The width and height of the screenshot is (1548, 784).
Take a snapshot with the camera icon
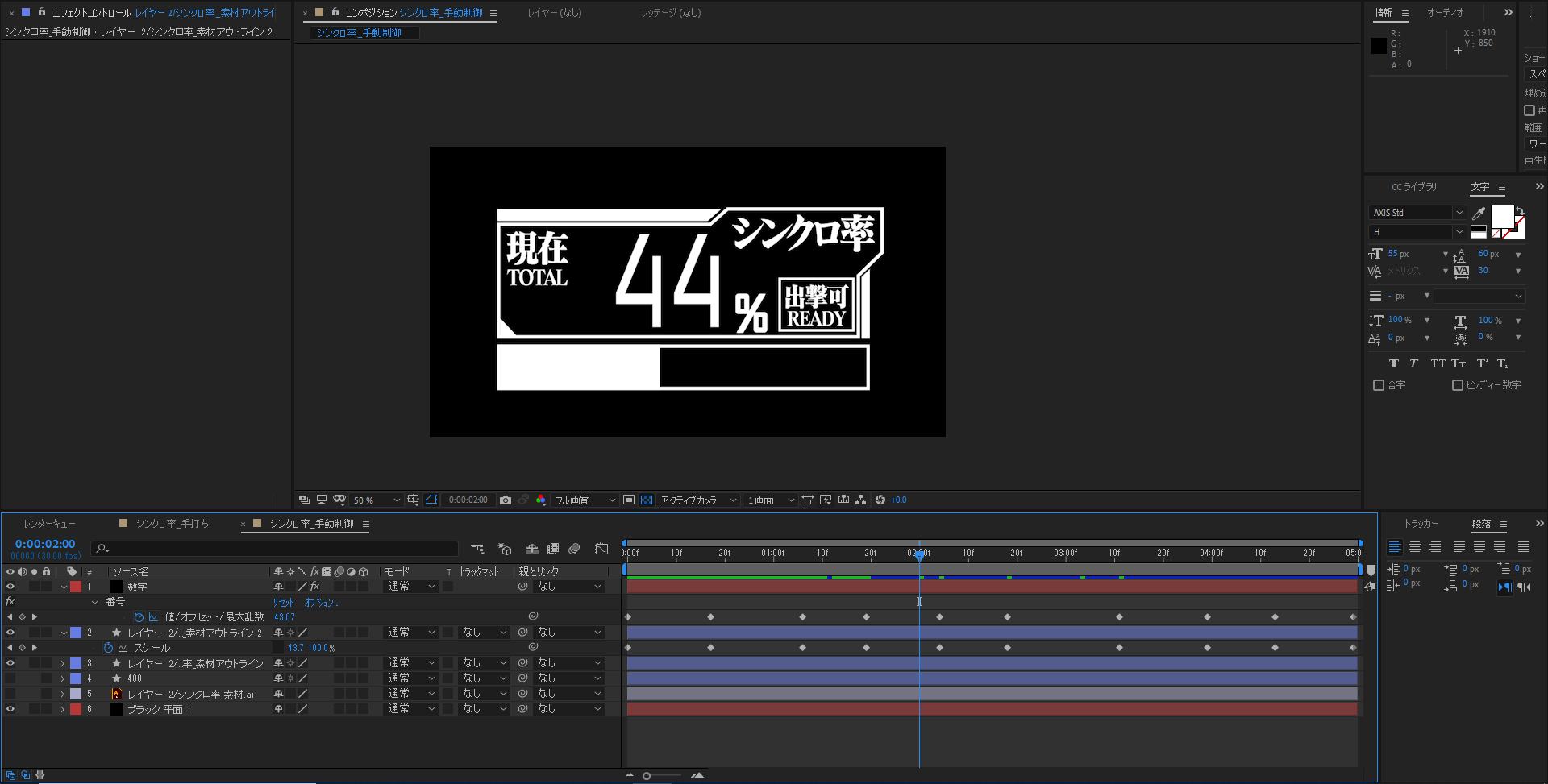pos(506,500)
